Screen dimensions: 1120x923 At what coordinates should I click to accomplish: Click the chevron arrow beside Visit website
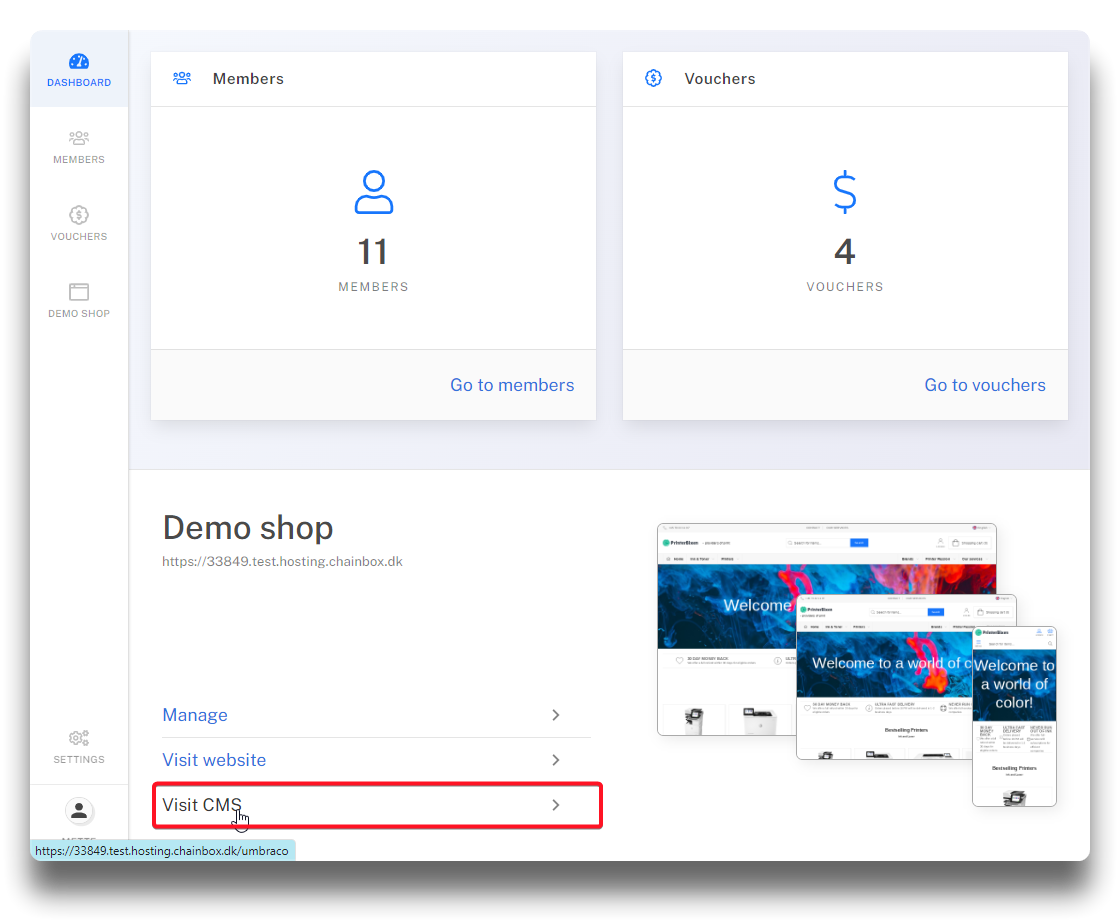click(556, 760)
